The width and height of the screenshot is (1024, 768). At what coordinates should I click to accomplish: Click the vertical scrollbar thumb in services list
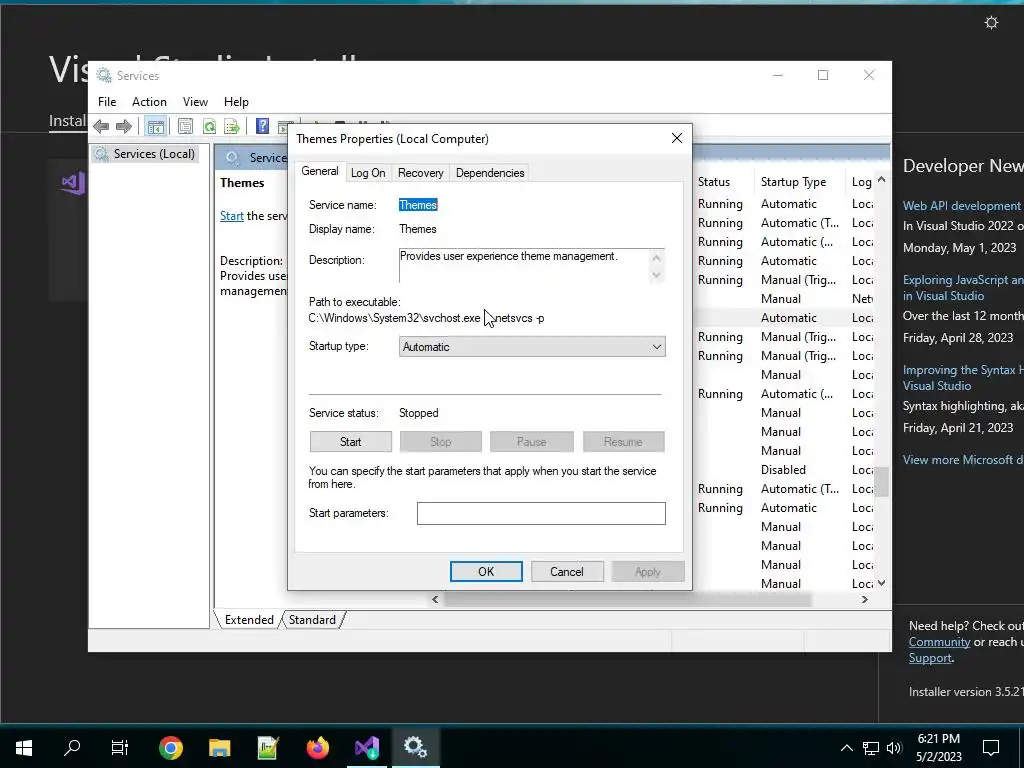point(882,481)
